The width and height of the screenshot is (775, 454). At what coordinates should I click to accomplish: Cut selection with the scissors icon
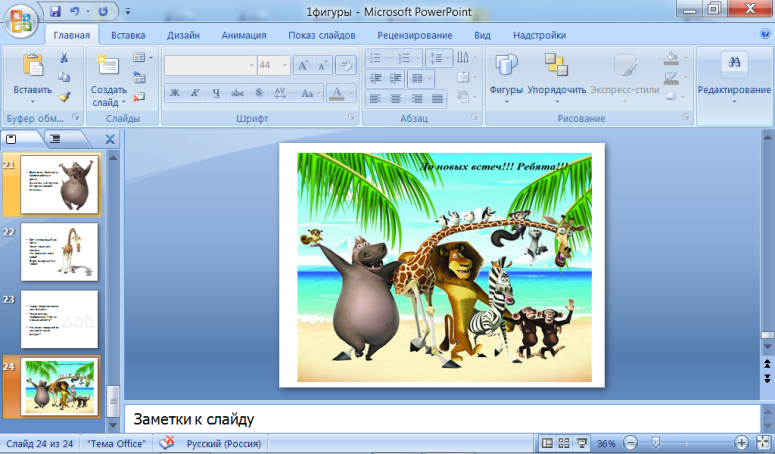pos(64,58)
